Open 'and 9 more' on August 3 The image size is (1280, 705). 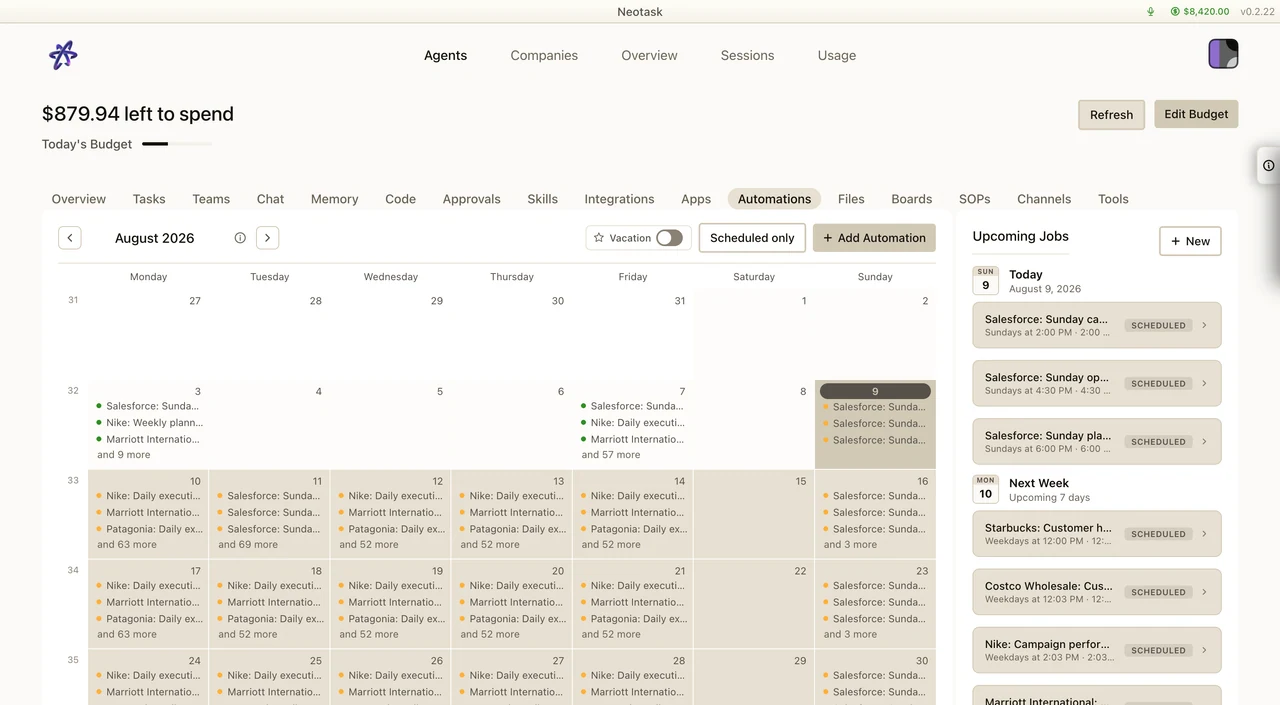pyautogui.click(x=124, y=455)
